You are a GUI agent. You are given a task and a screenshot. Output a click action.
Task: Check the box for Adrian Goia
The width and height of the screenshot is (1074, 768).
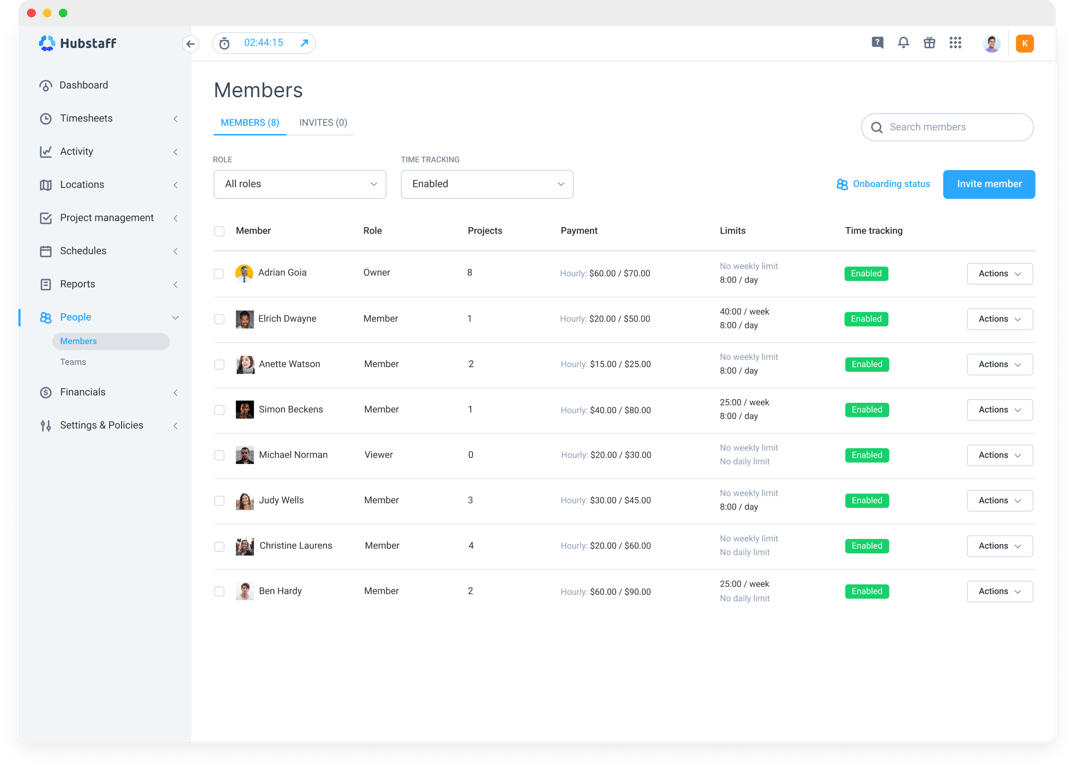coord(219,273)
